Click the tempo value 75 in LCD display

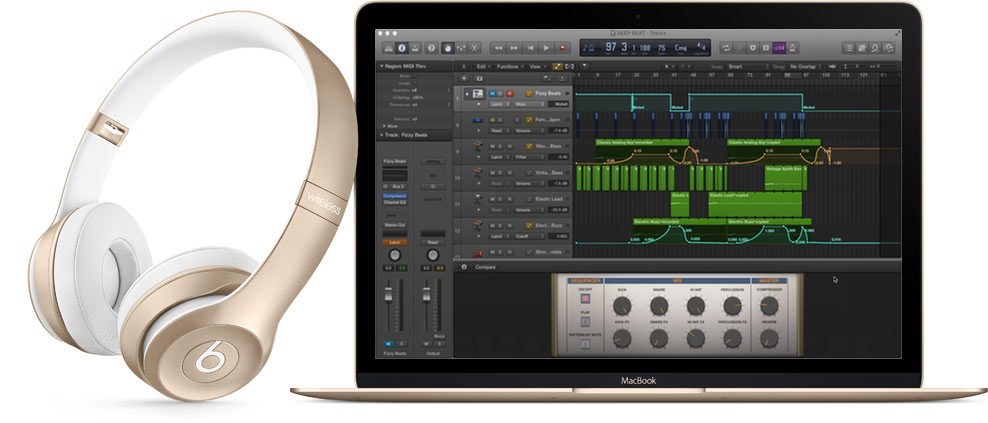(x=662, y=47)
